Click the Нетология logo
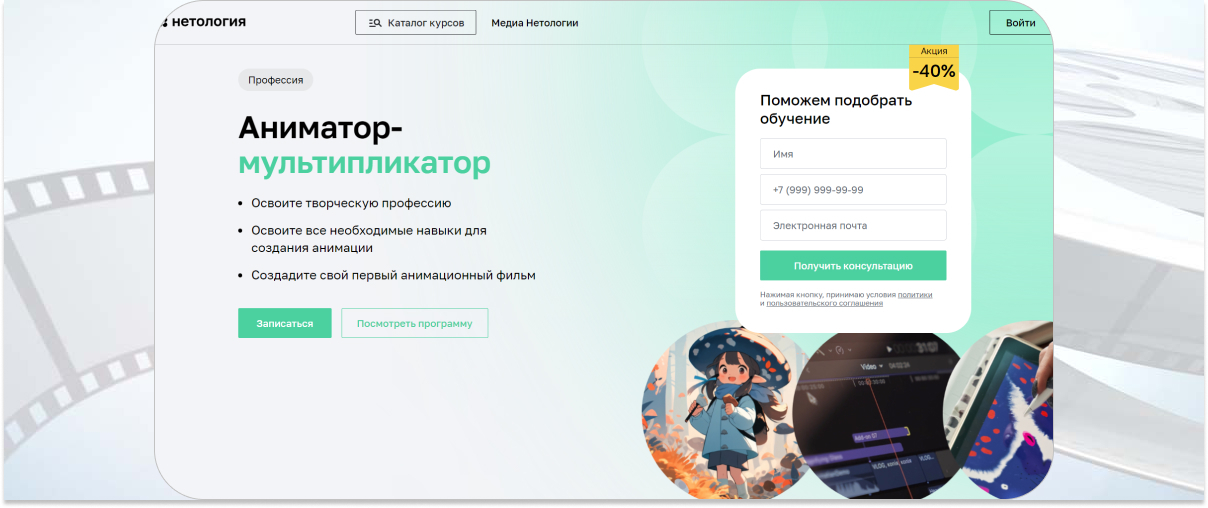Image resolution: width=1208 pixels, height=508 pixels. click(x=203, y=22)
